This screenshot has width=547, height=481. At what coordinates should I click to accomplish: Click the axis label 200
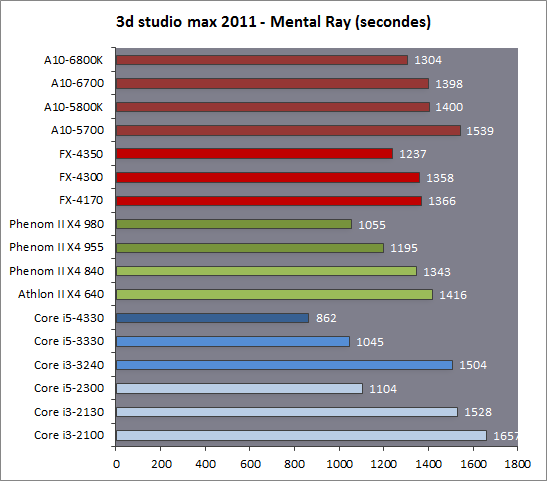162,464
